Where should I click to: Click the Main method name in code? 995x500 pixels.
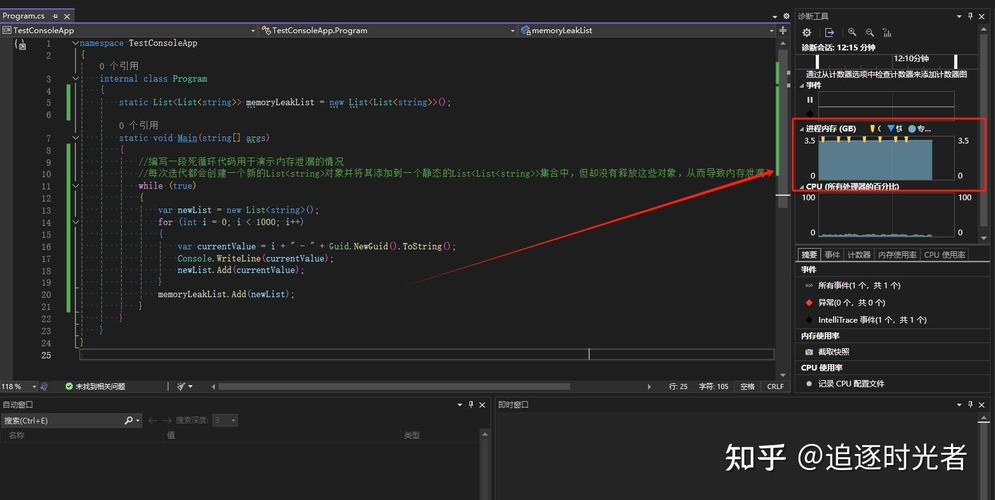click(x=187, y=138)
